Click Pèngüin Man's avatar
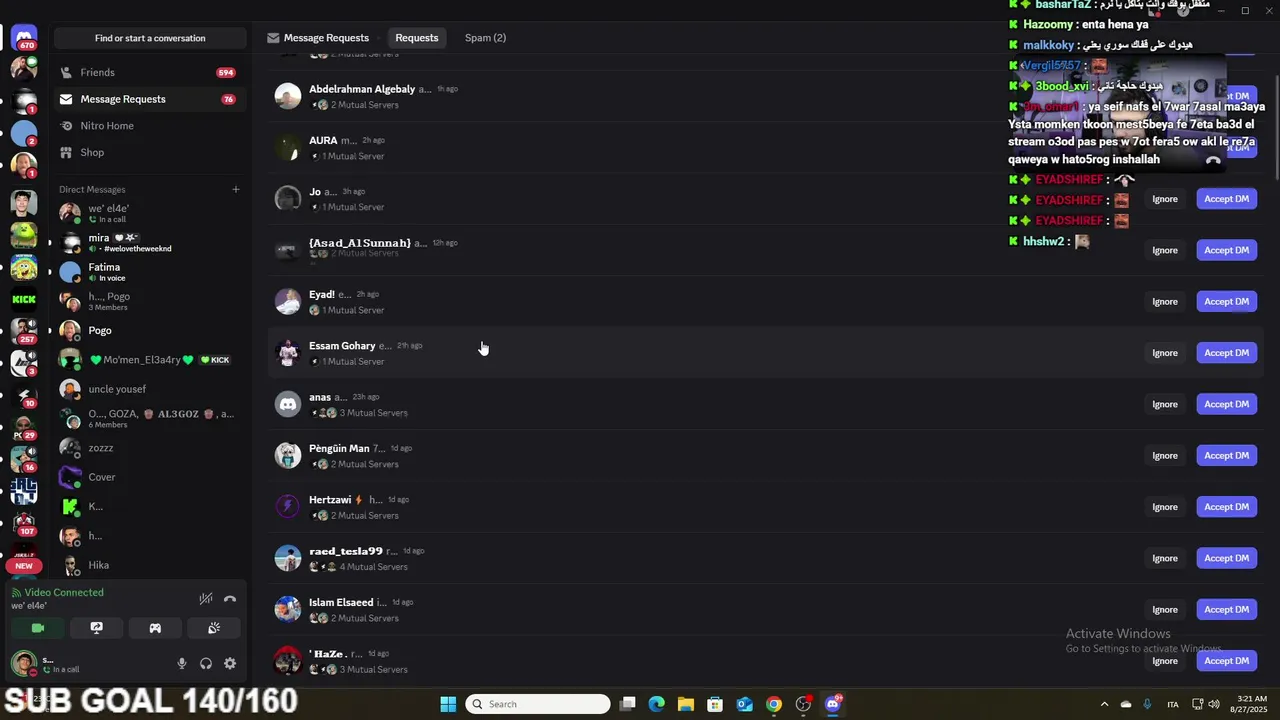This screenshot has width=1280, height=720. (288, 455)
